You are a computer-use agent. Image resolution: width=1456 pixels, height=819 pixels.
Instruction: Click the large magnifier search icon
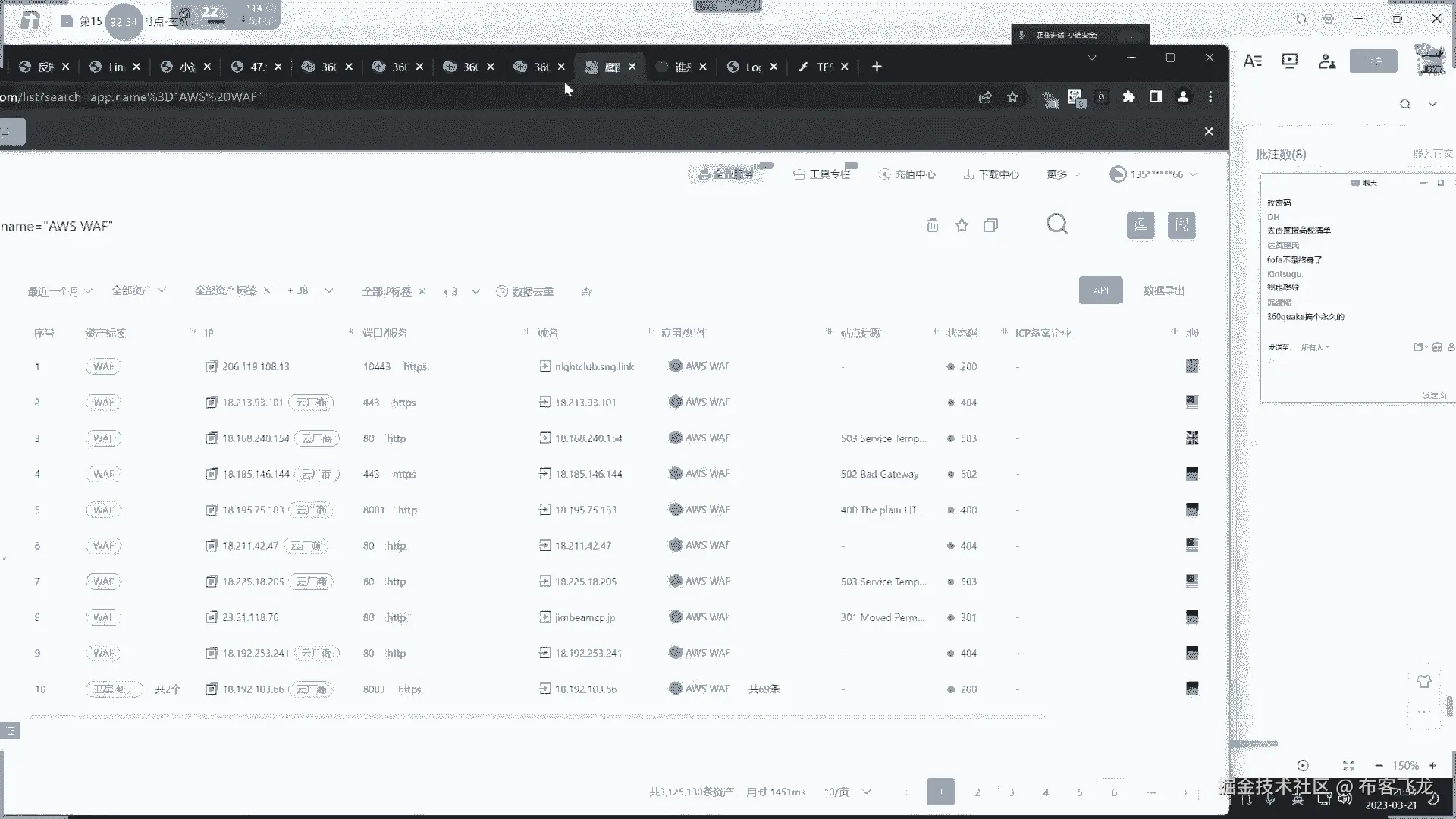tap(1057, 224)
